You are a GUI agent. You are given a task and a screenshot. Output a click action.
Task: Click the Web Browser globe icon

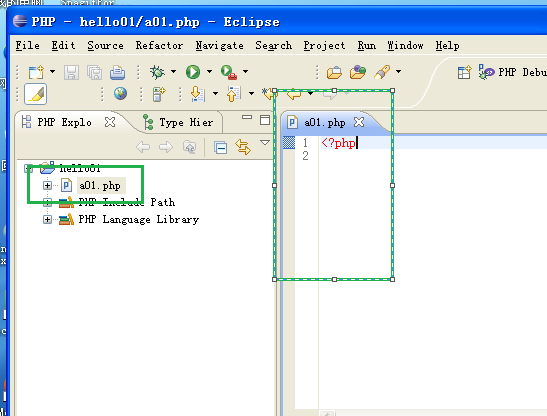coord(120,94)
